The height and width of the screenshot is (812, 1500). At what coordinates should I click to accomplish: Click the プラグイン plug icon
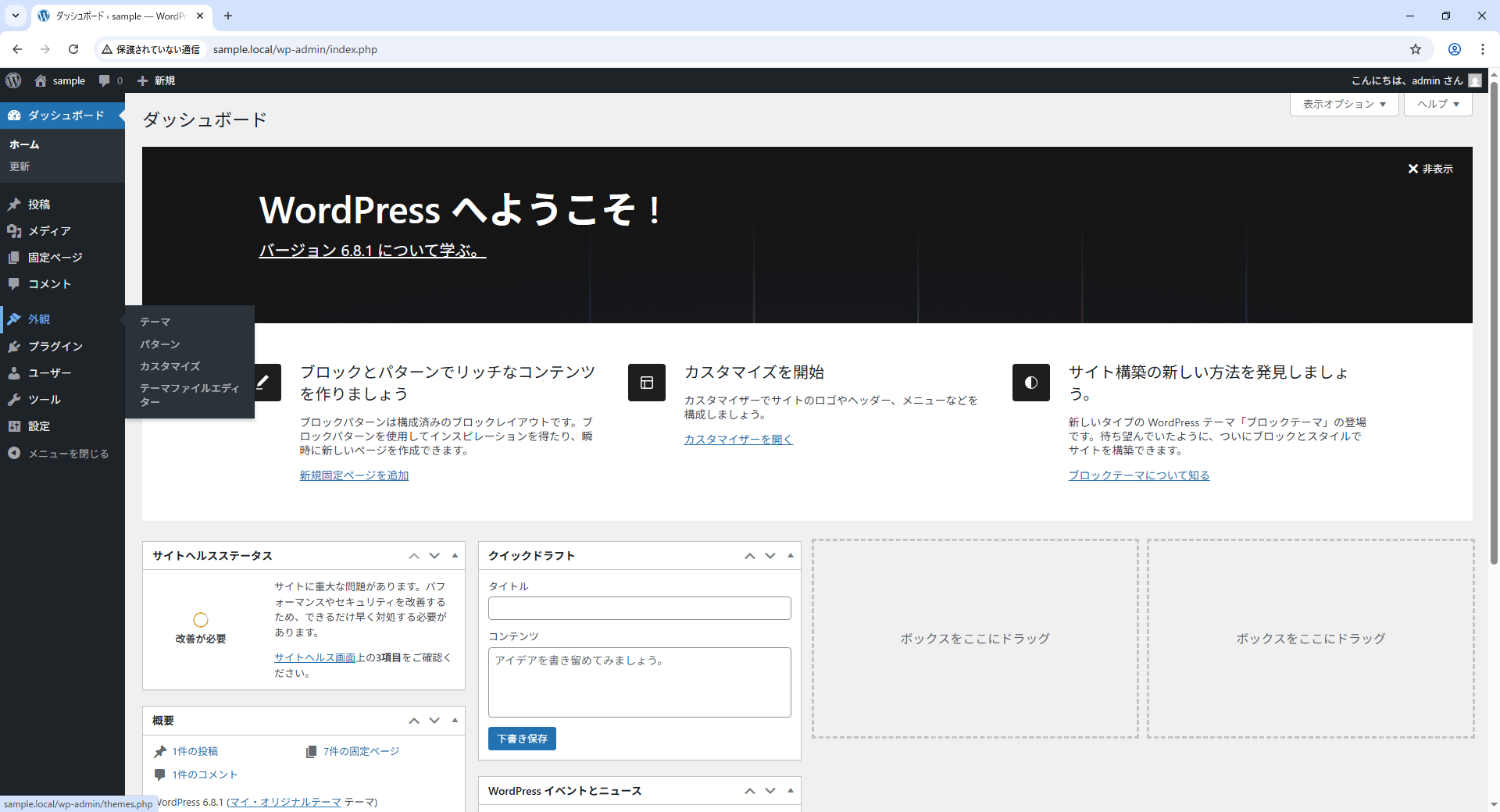(x=14, y=347)
